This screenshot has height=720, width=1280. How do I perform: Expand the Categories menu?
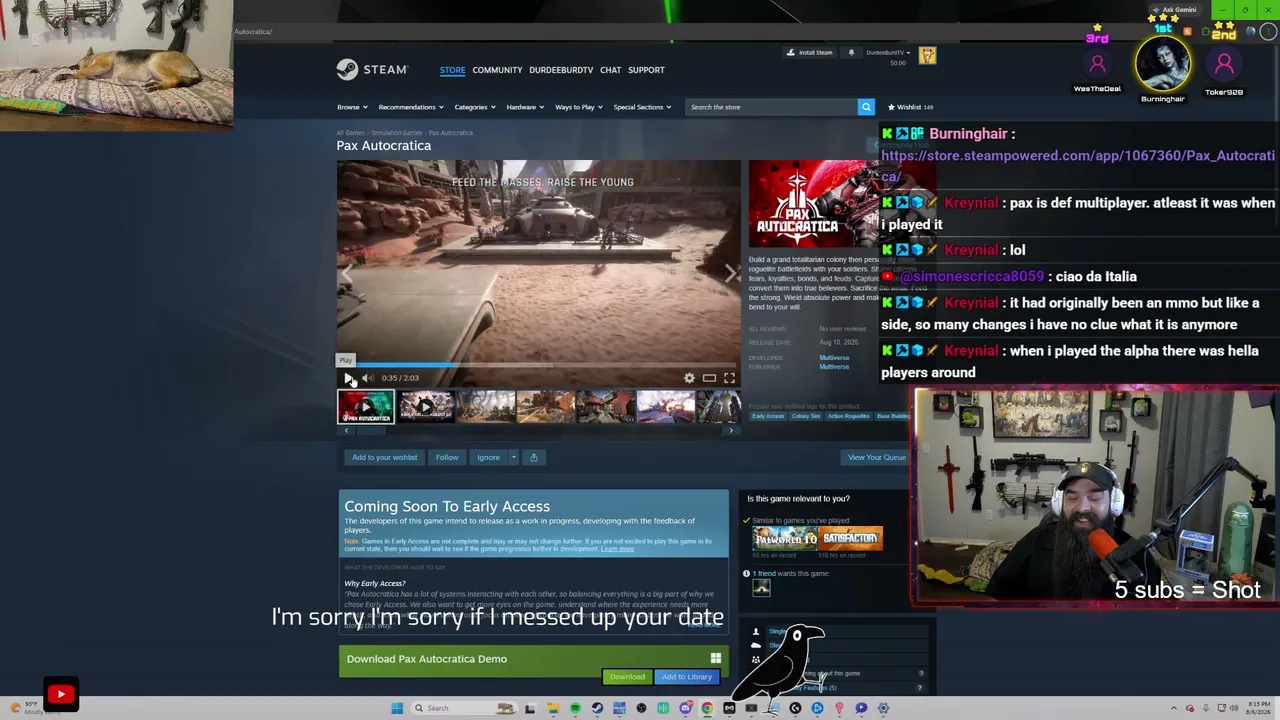point(474,107)
